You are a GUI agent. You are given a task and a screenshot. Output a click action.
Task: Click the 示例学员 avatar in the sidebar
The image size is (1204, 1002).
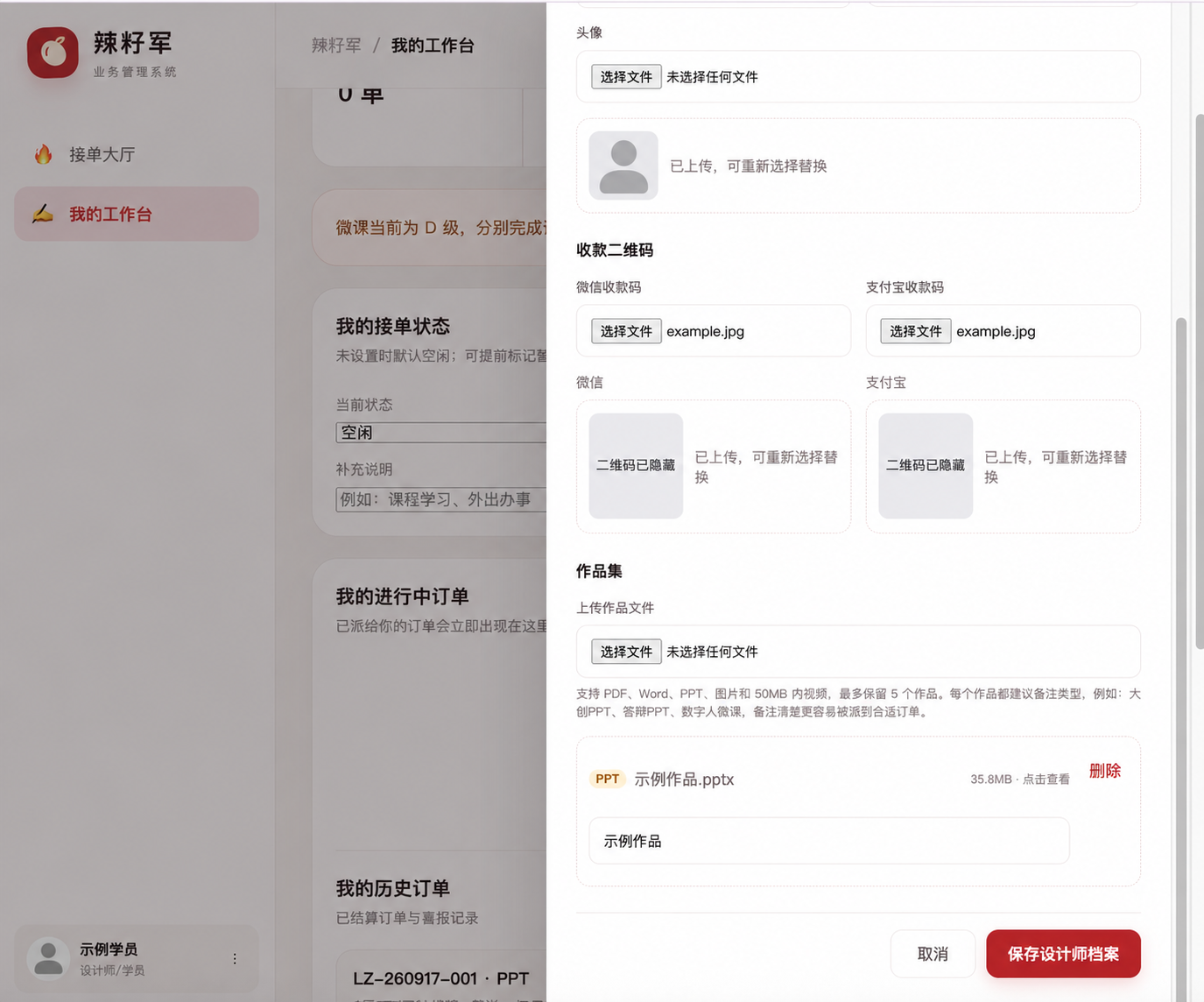click(x=48, y=958)
